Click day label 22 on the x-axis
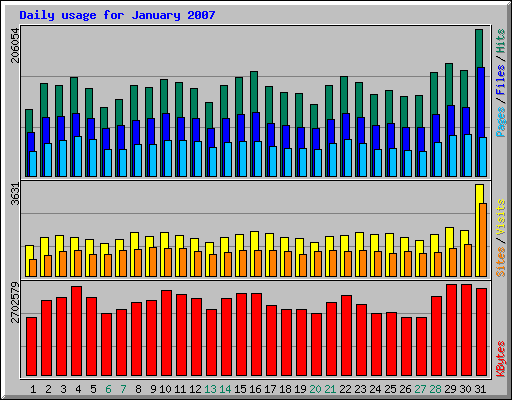This screenshot has height=400, width=512. pos(345,389)
